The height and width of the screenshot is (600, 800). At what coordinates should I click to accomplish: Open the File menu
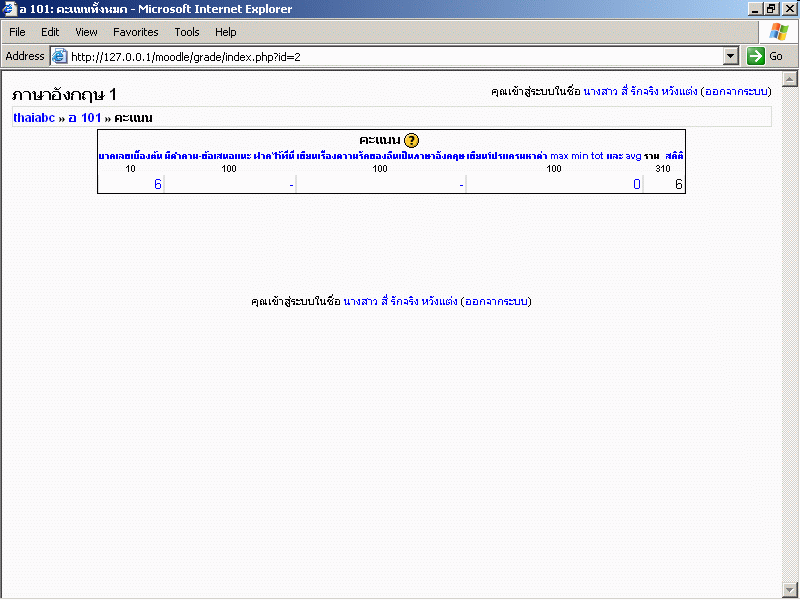point(17,32)
